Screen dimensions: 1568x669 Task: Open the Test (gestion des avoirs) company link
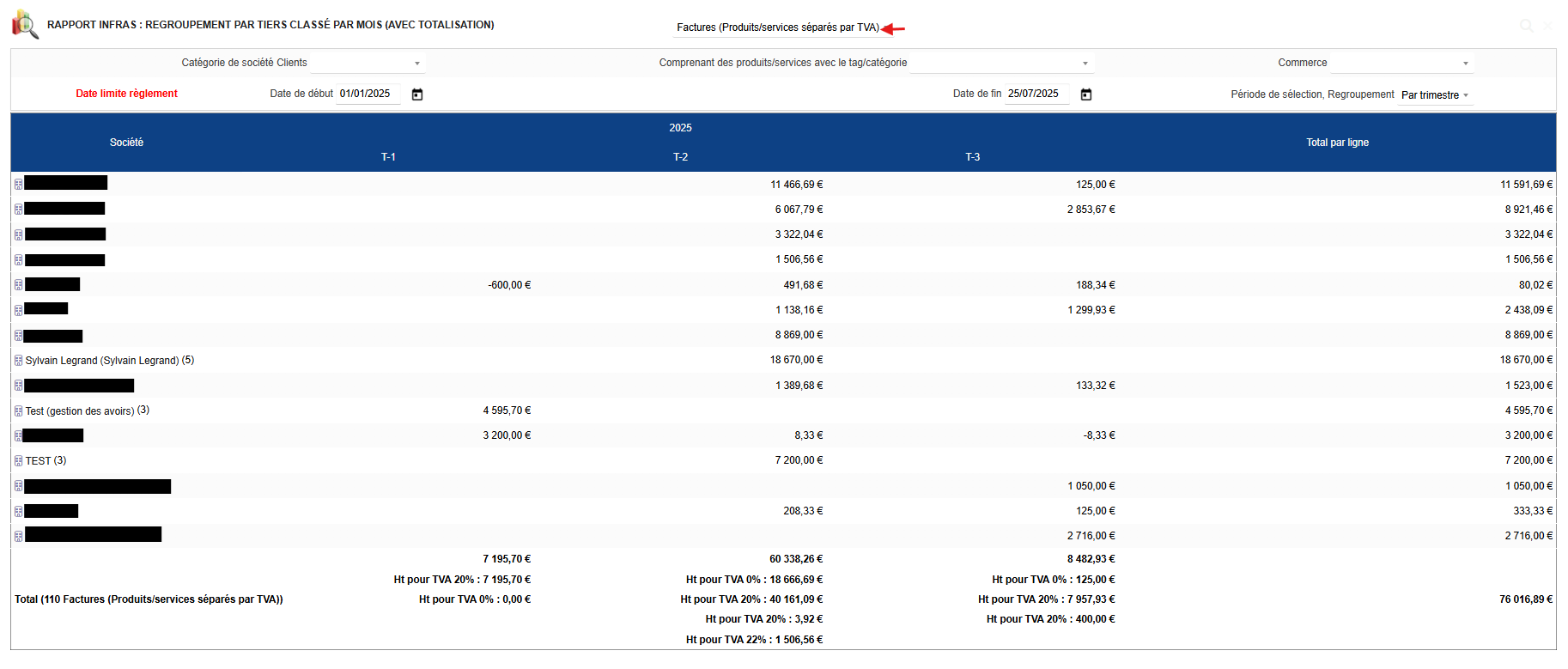point(80,411)
